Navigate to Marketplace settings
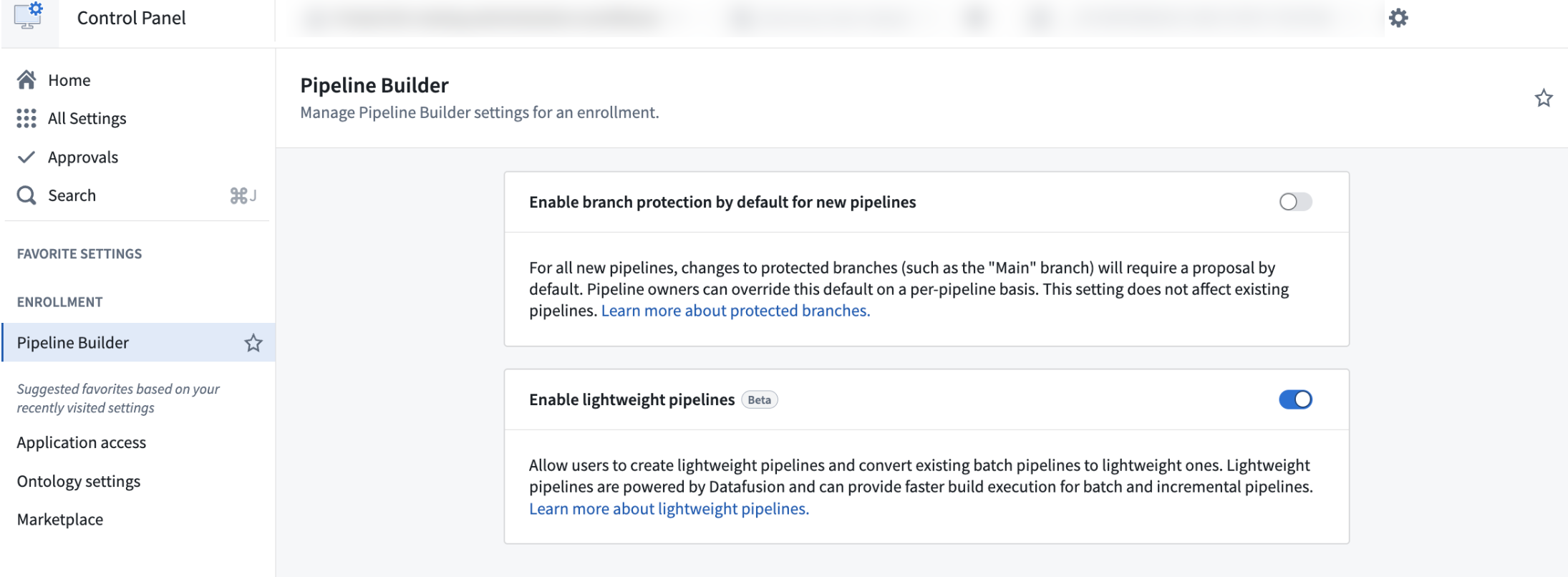The image size is (1568, 577). [60, 519]
